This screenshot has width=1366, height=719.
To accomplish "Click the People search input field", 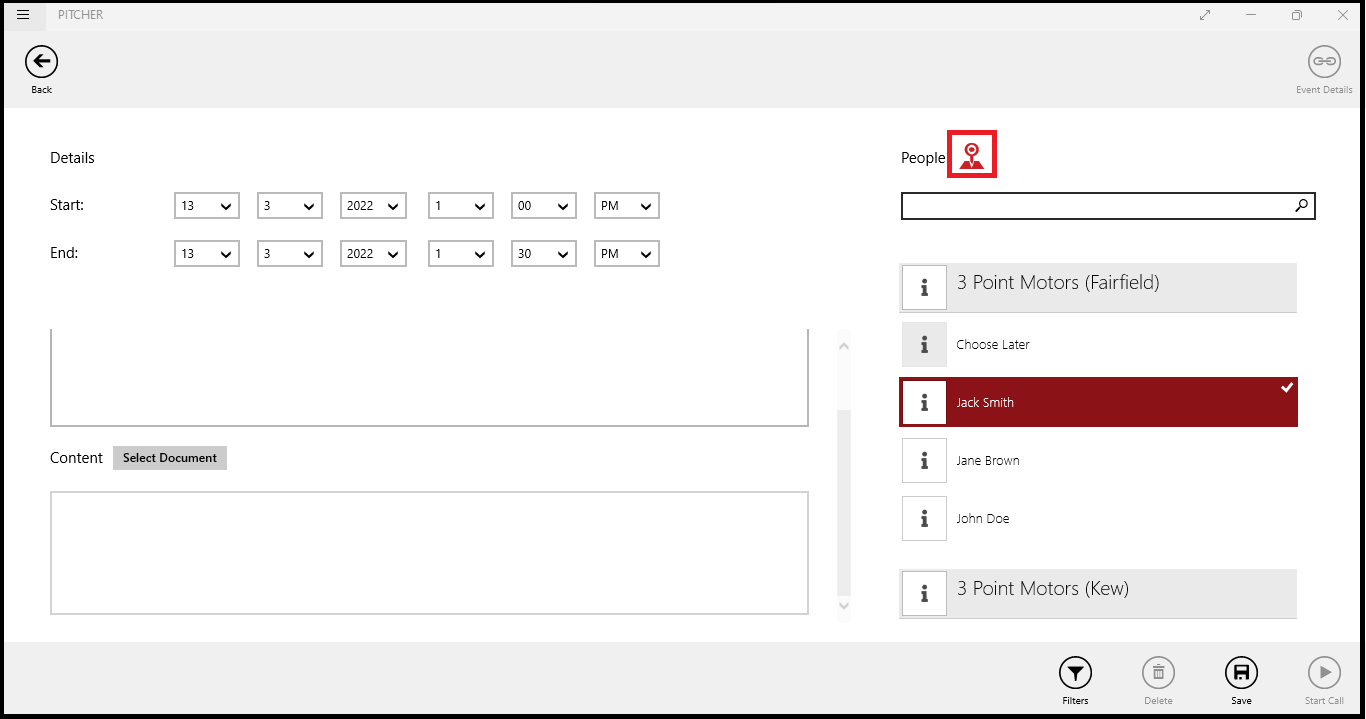I will (x=1095, y=206).
